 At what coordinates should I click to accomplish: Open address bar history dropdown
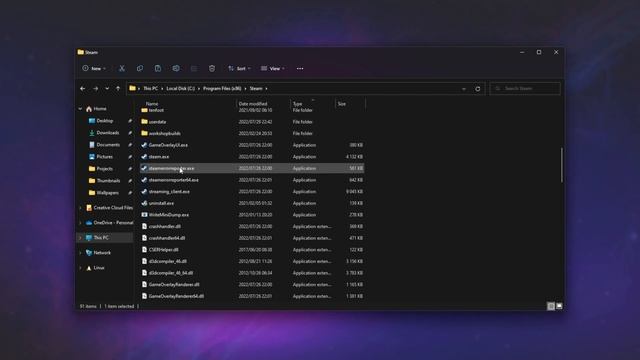464,89
